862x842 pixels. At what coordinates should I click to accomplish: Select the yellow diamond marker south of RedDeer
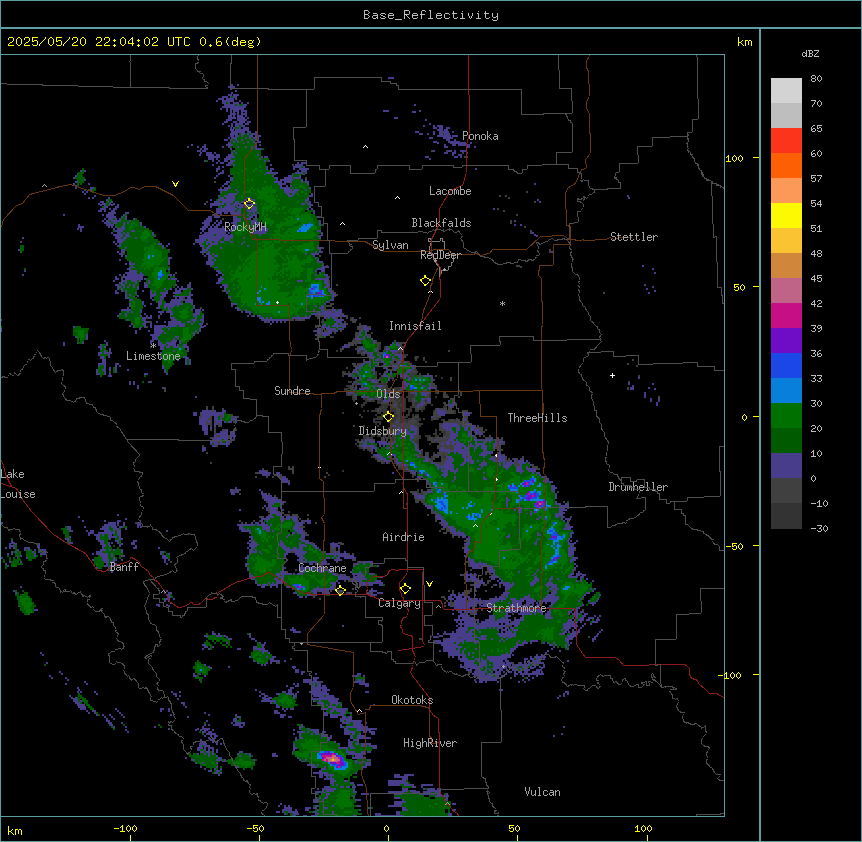(x=426, y=281)
